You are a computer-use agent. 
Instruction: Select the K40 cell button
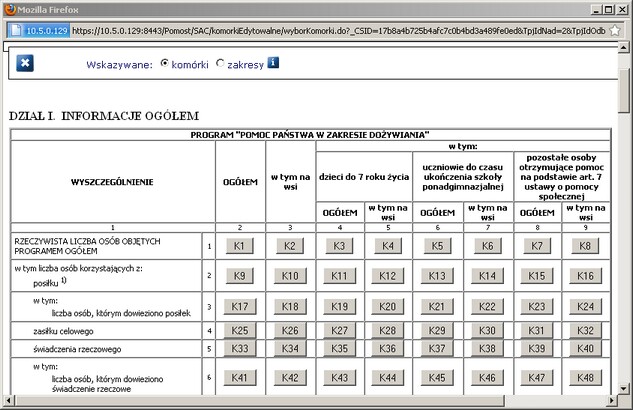585,349
